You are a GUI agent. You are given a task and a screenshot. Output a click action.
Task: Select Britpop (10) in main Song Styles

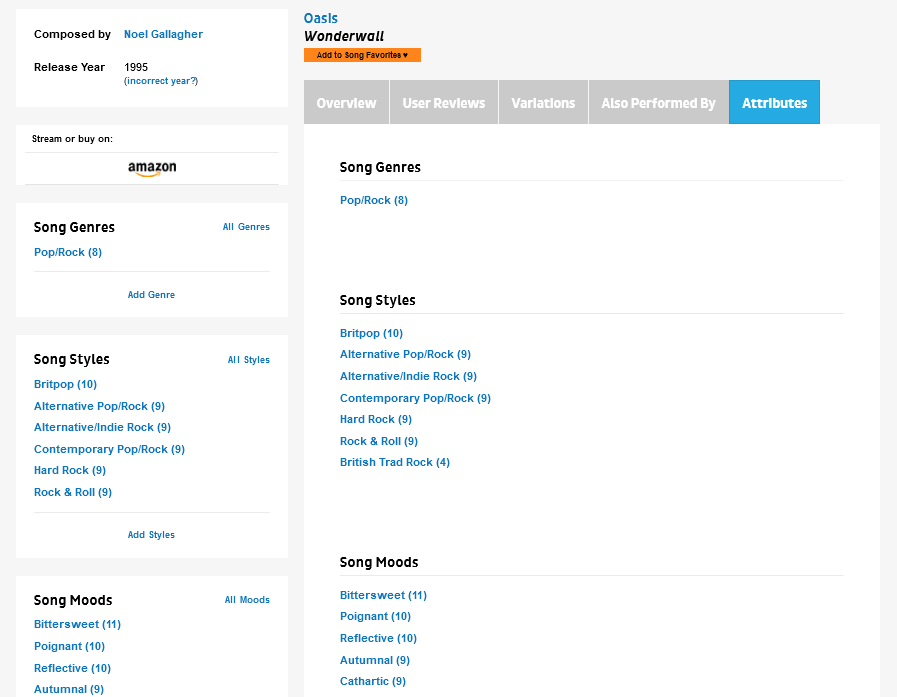tap(371, 333)
